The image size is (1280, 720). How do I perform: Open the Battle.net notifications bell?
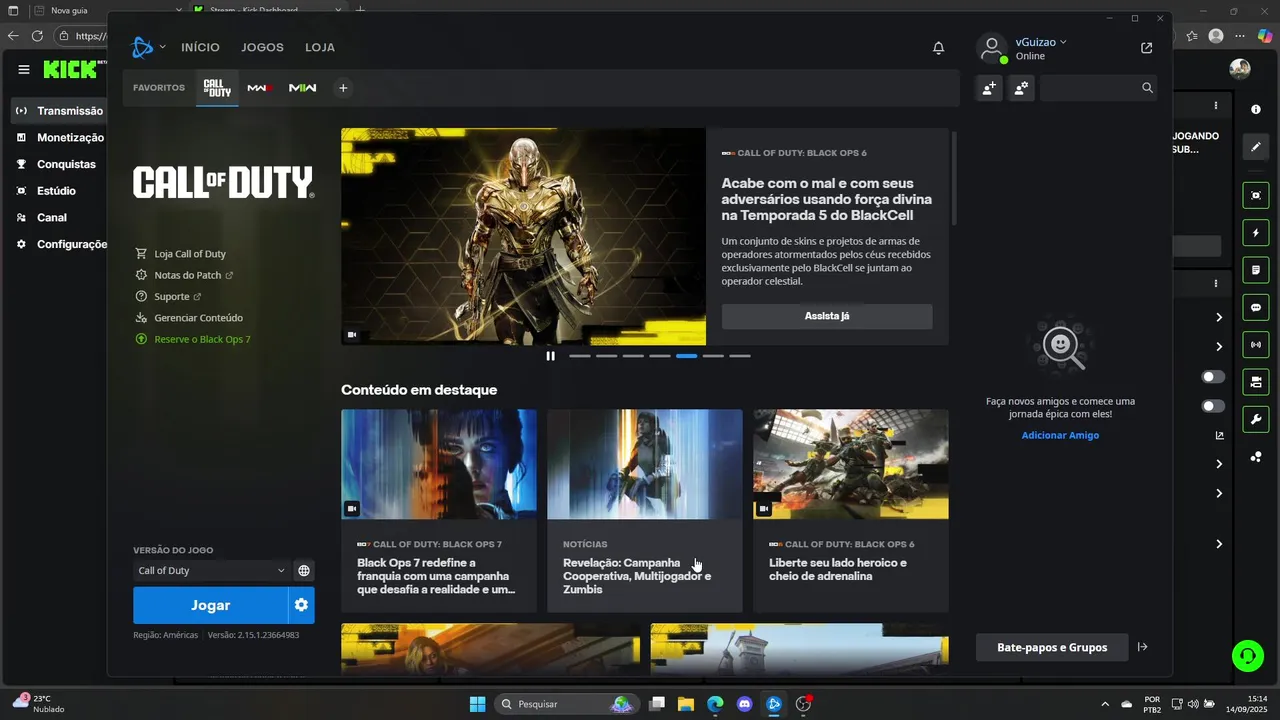click(x=938, y=48)
